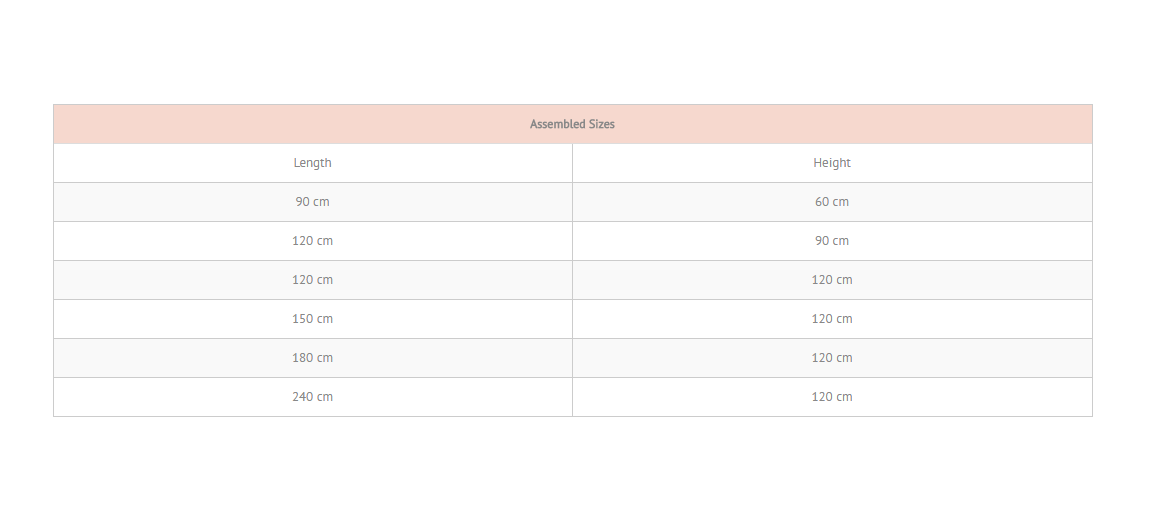1160x520 pixels.
Task: Select the Length column heading
Action: click(x=312, y=163)
